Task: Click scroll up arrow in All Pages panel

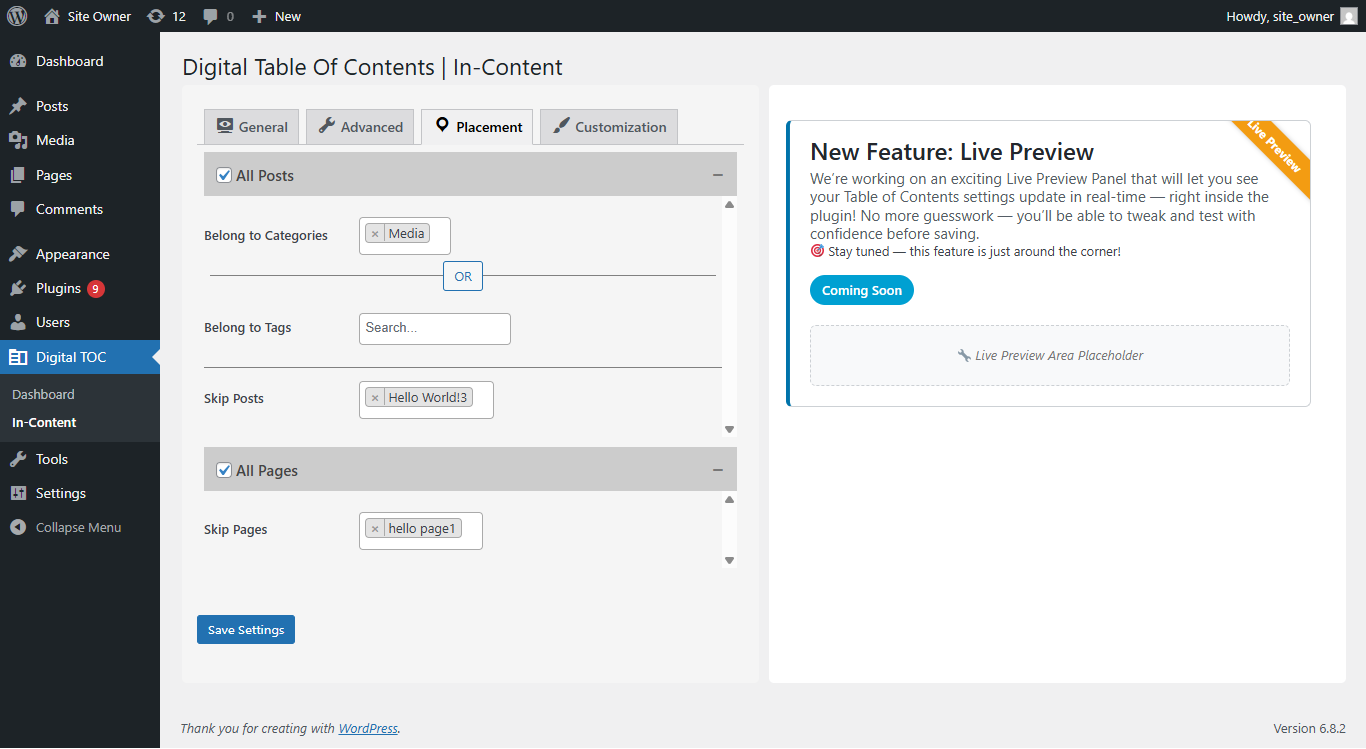Action: (729, 500)
